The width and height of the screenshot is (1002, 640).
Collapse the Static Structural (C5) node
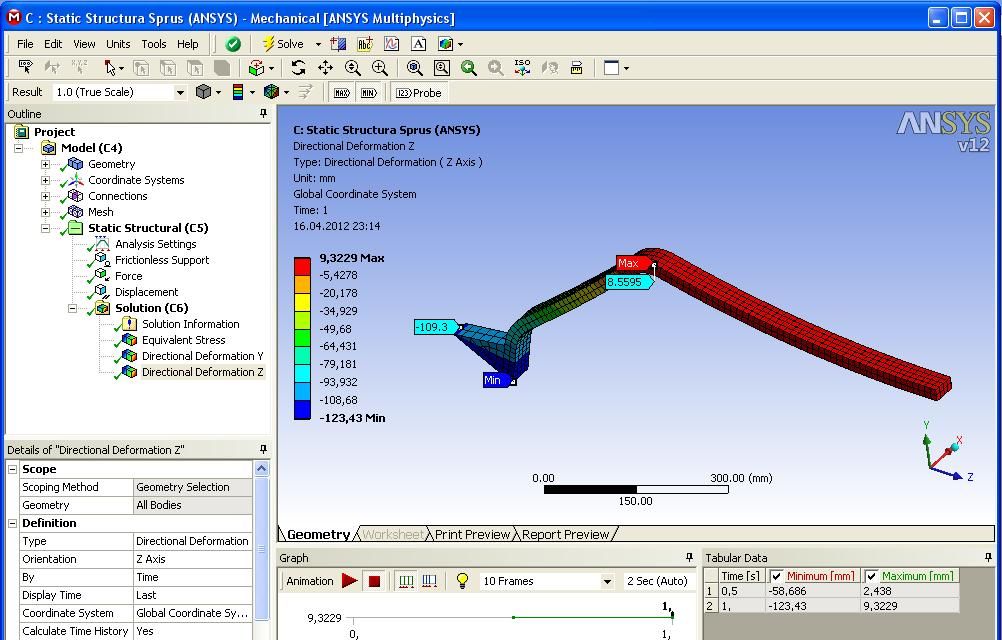tap(45, 228)
